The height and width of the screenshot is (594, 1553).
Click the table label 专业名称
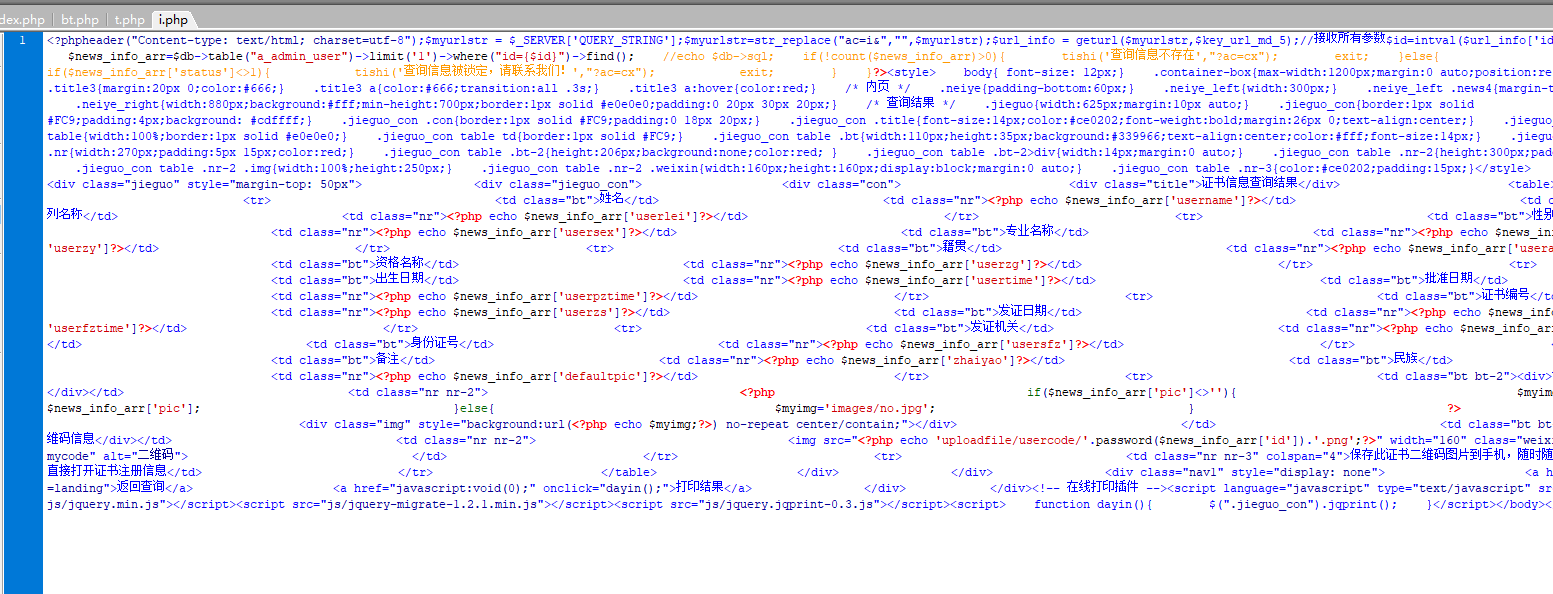tap(1029, 232)
